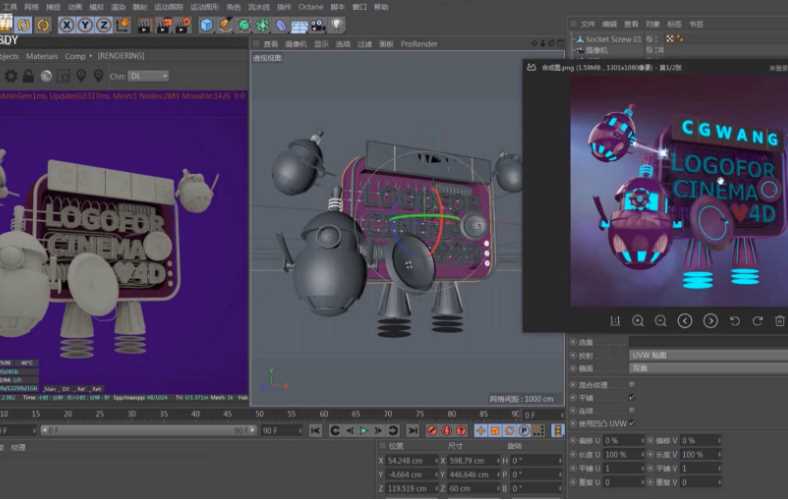Expand the Compare menu arrow

90,56
